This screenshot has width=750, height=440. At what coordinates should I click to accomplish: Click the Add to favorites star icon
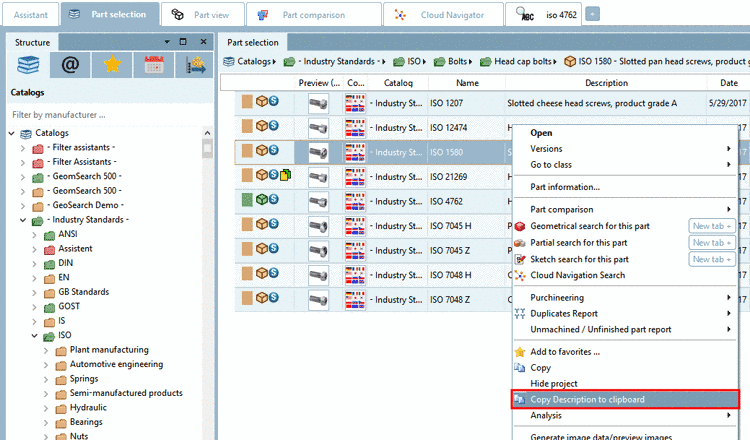520,352
